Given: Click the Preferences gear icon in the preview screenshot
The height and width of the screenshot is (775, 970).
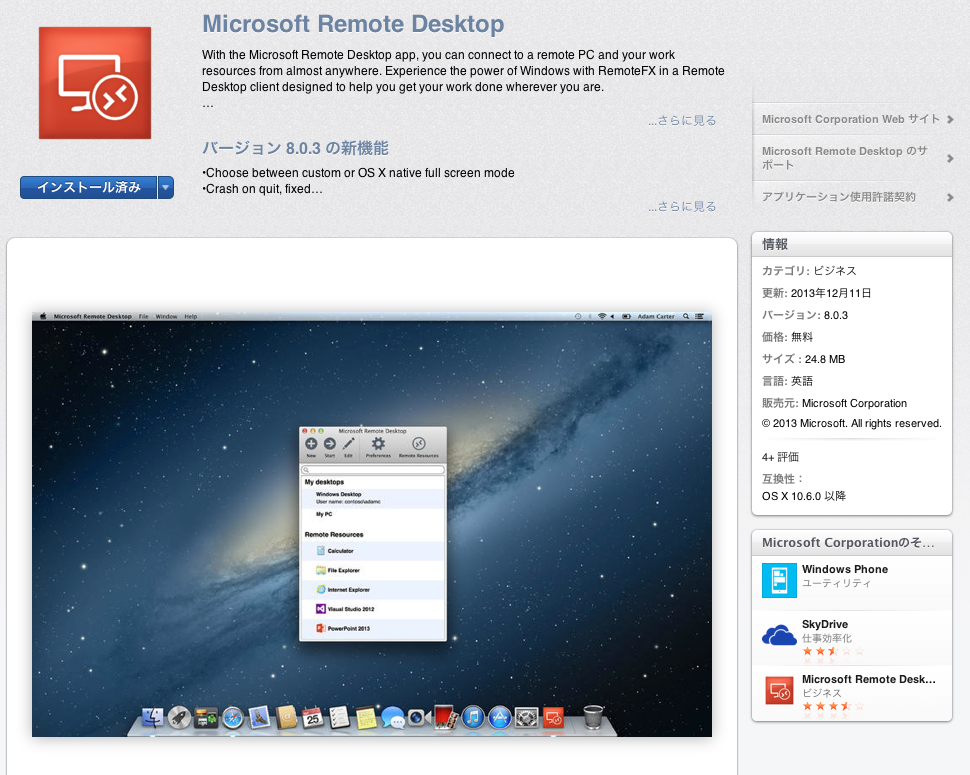Looking at the screenshot, I should [378, 444].
